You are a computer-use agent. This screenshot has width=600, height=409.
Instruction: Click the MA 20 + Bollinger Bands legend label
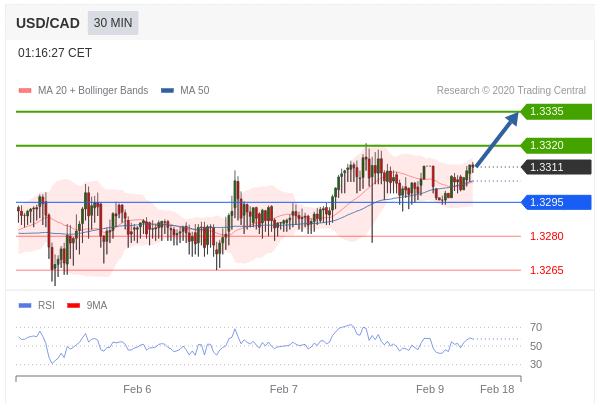93,90
